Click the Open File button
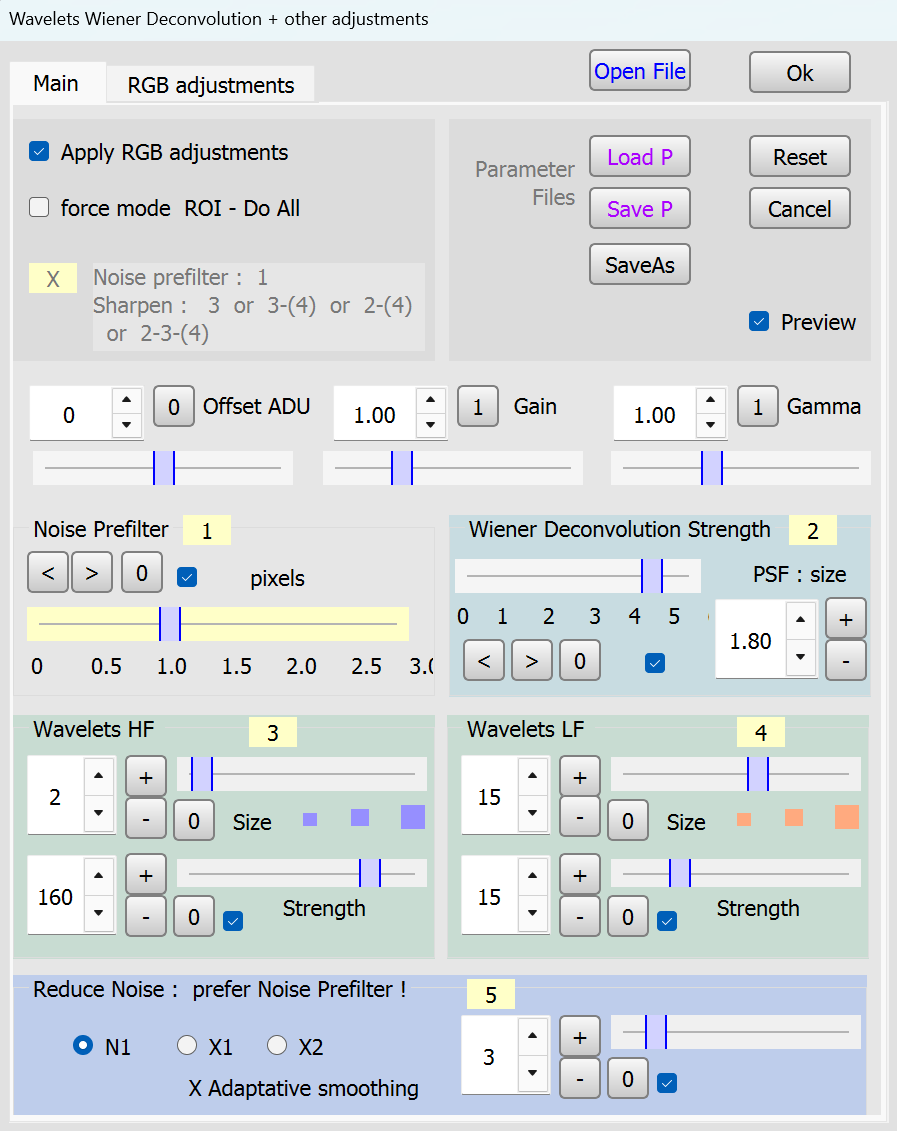897x1131 pixels. [640, 72]
